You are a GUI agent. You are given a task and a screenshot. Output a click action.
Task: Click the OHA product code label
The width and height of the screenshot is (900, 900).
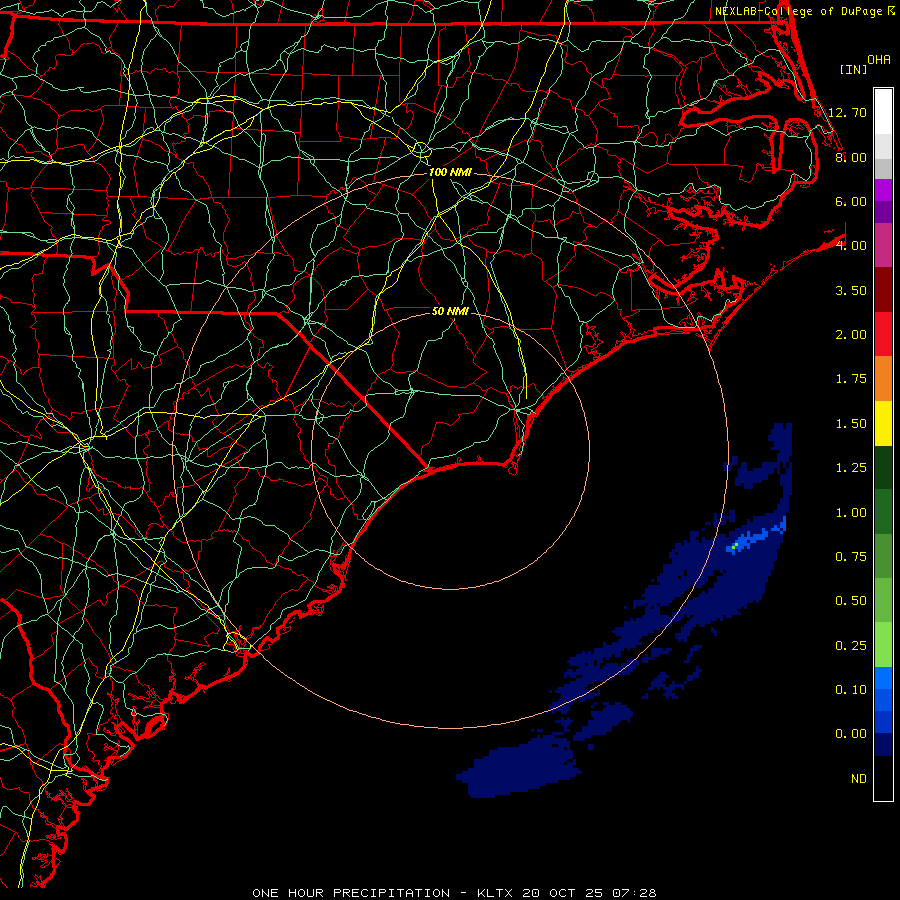point(879,60)
